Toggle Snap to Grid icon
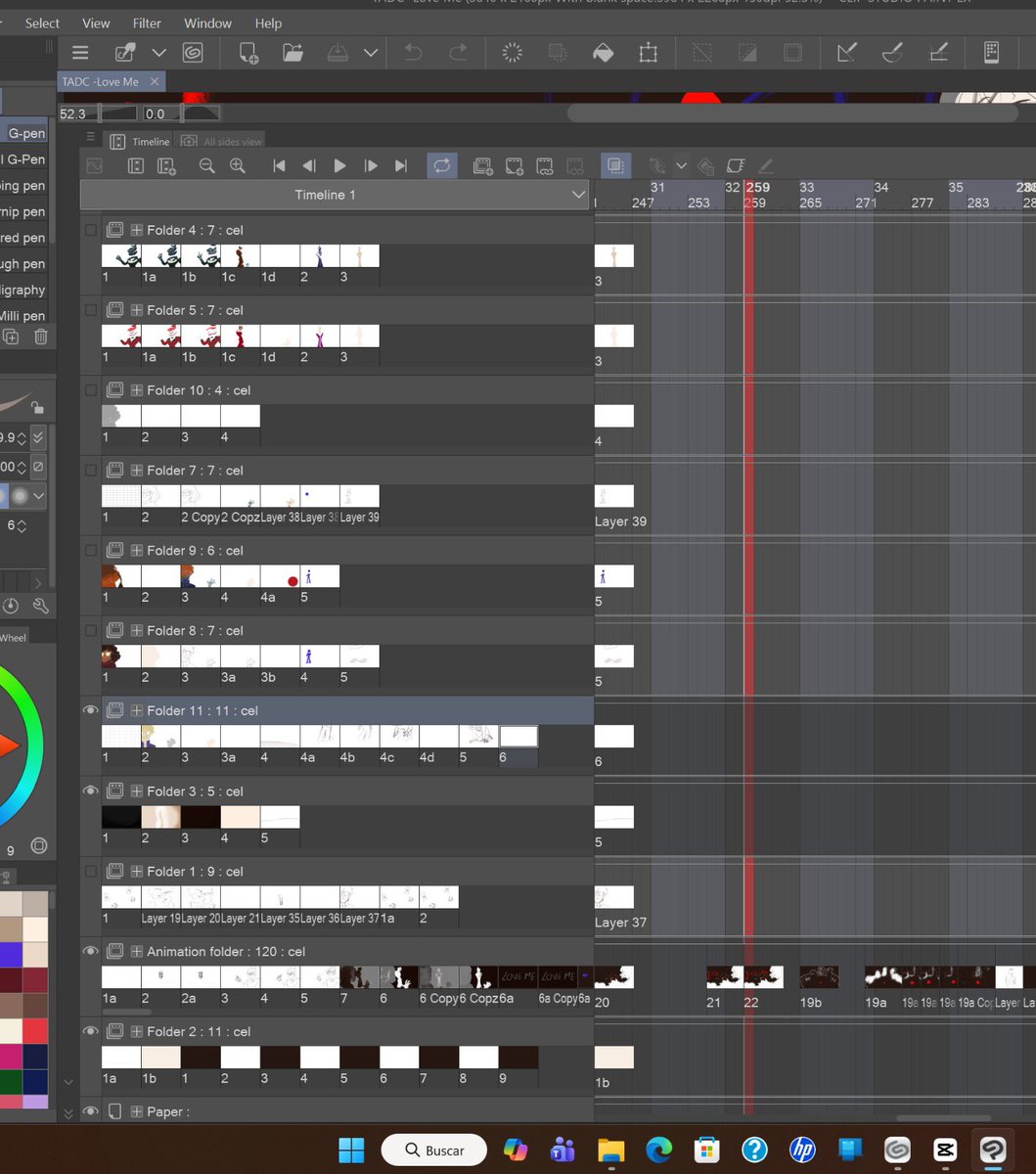1036x1174 pixels. (937, 53)
